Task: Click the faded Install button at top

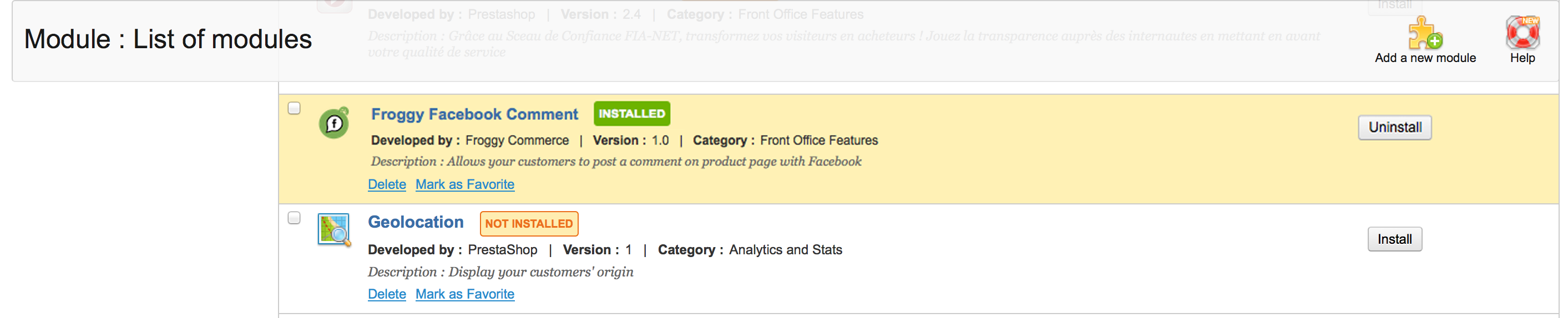Action: 1394,6
